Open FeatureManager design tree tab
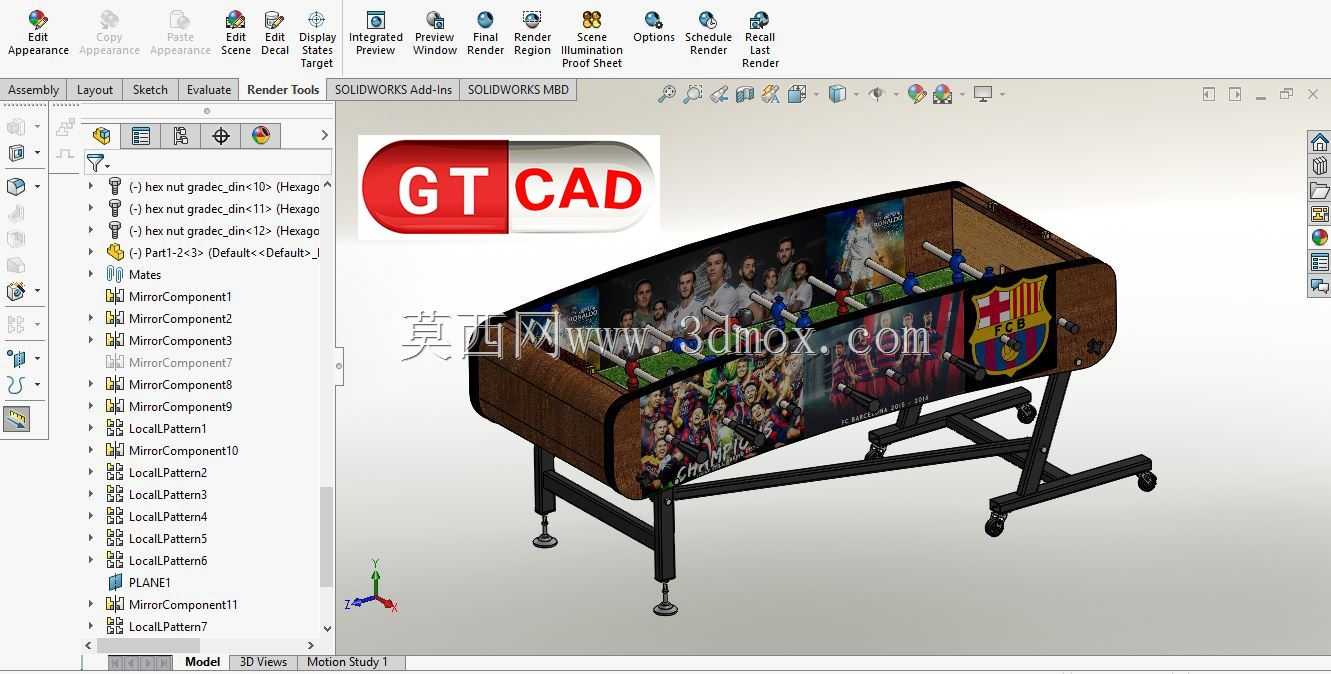The image size is (1331, 674). pos(101,136)
